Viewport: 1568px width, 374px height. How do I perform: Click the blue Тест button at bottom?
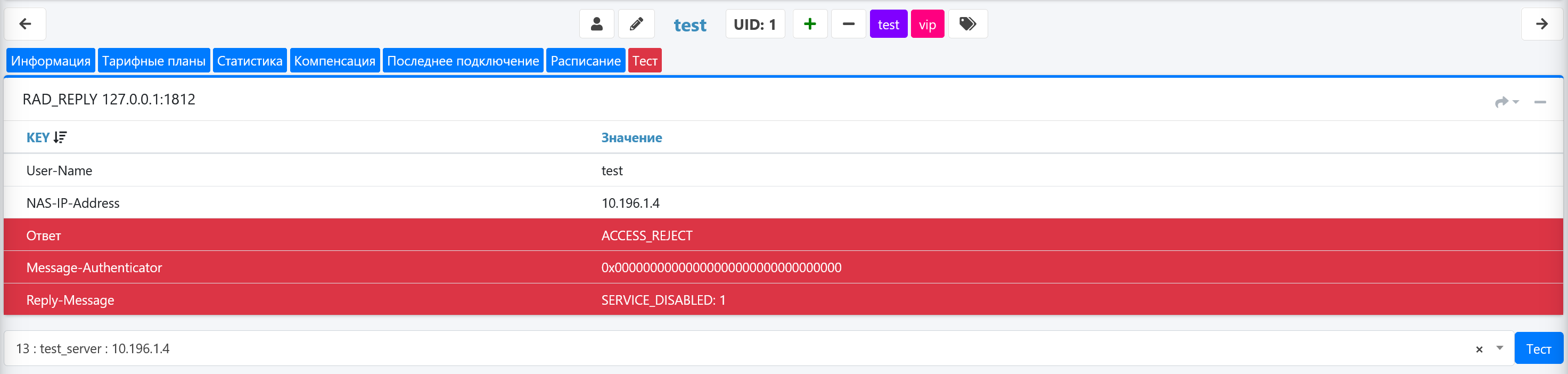pyautogui.click(x=1538, y=348)
